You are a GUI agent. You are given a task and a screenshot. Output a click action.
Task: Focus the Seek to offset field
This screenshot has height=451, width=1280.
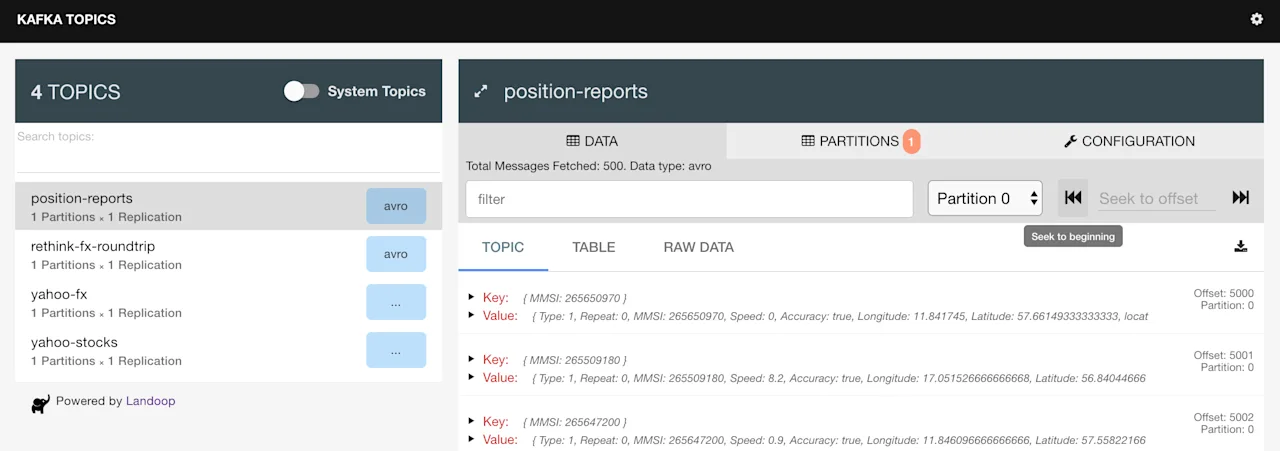[x=1157, y=198]
